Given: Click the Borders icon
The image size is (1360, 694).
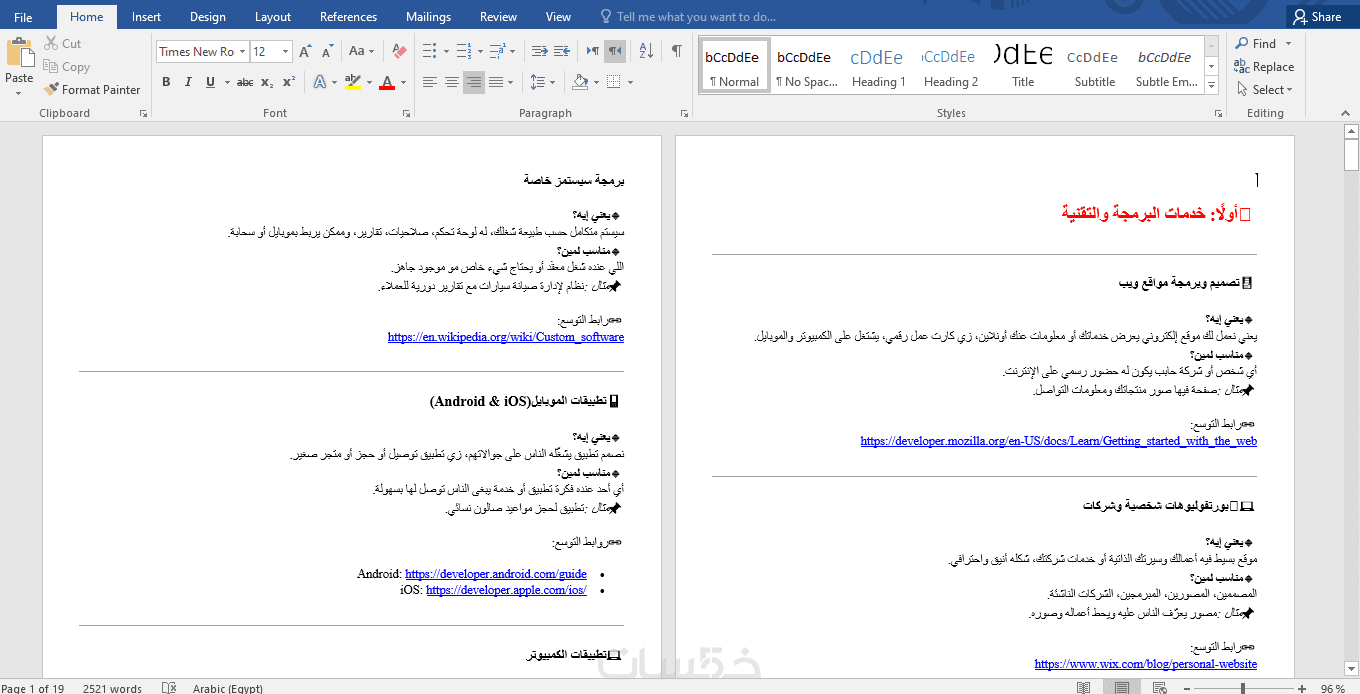Looking at the screenshot, I should coord(613,82).
